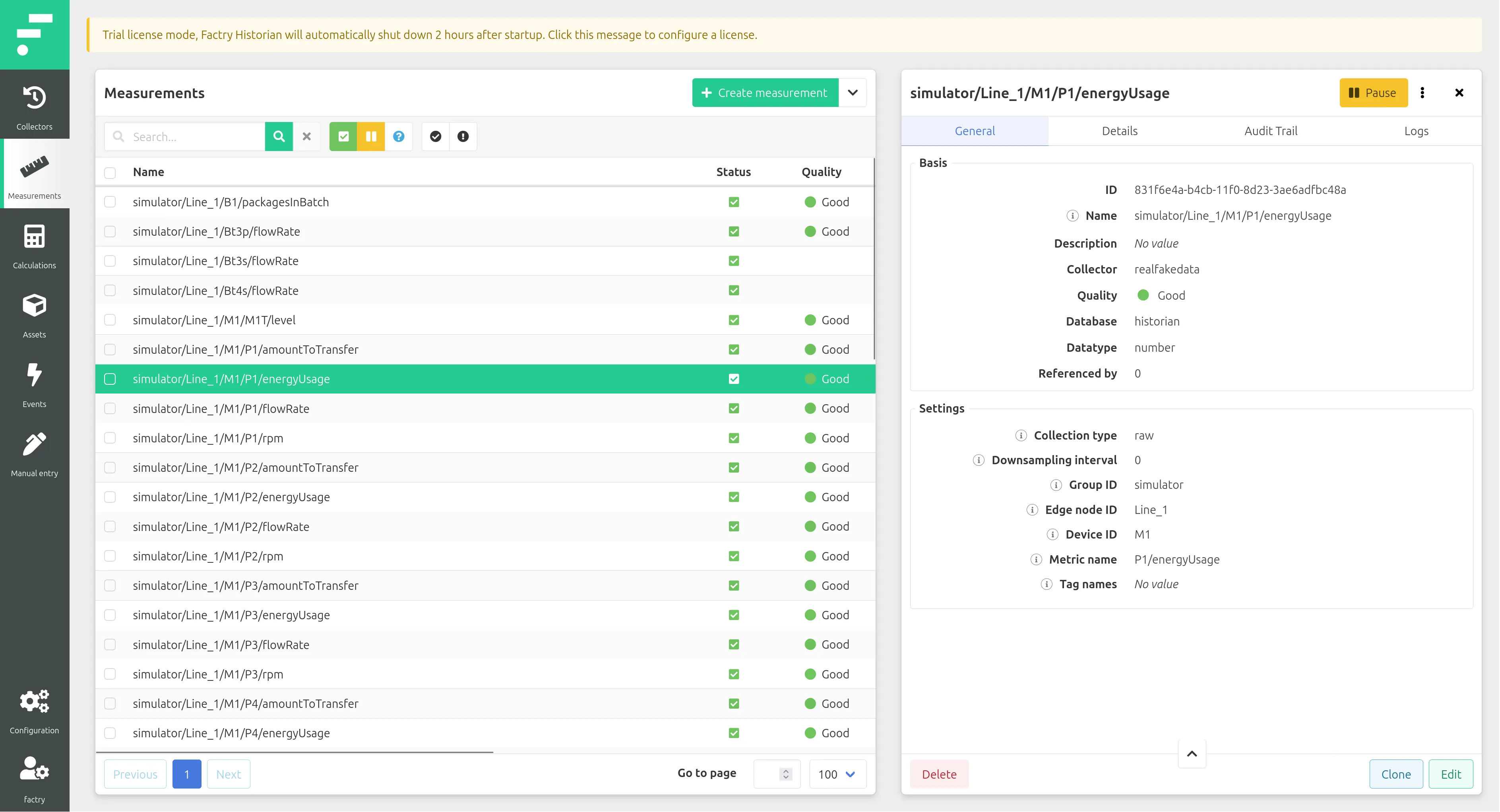Go to Assets in the sidebar
The image size is (1500, 812).
[34, 313]
